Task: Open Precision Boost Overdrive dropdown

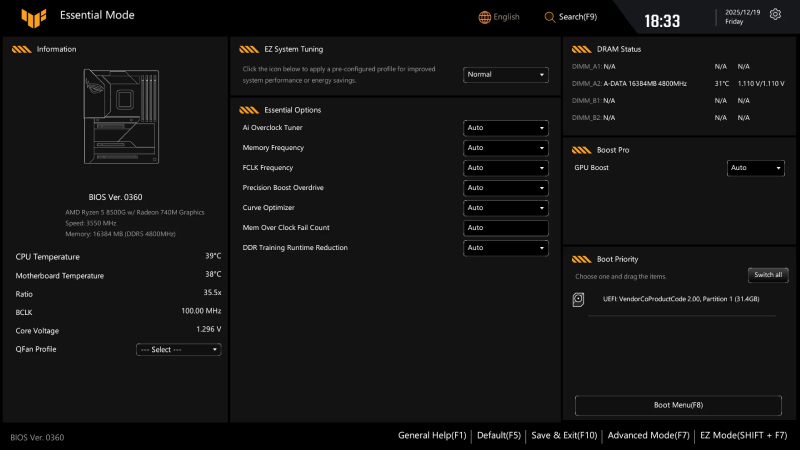Action: click(x=506, y=188)
